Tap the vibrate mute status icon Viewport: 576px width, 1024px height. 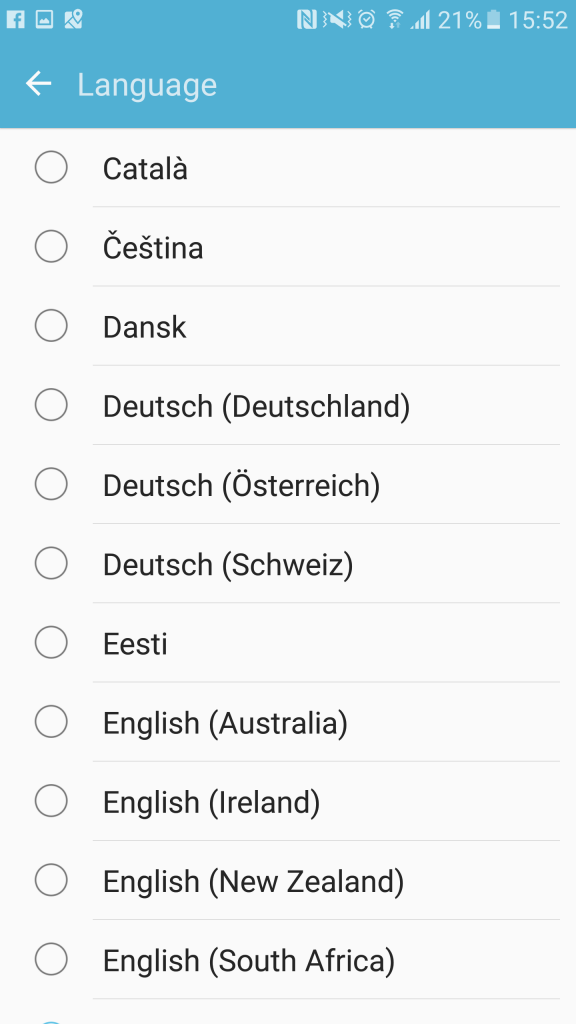click(337, 20)
